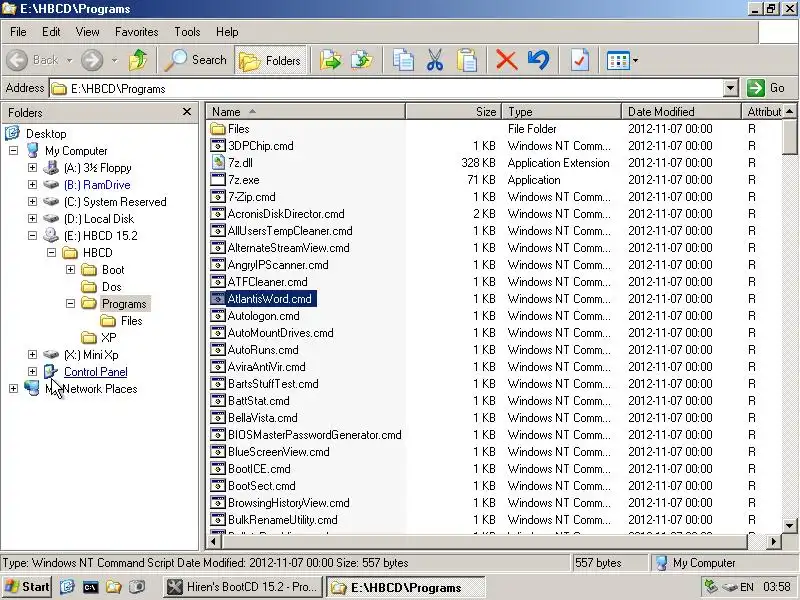Image resolution: width=800 pixels, height=600 pixels.
Task: Expand the (X:) Mini Xp node
Action: pos(32,354)
